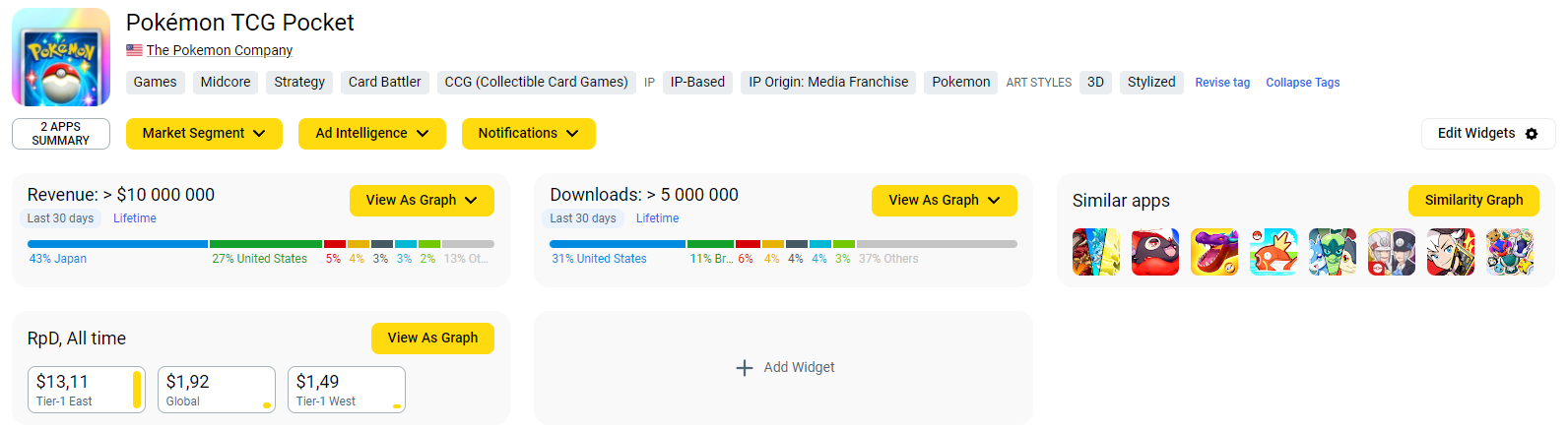Select the Global RpD tab
1568x431 pixels.
tap(217, 390)
